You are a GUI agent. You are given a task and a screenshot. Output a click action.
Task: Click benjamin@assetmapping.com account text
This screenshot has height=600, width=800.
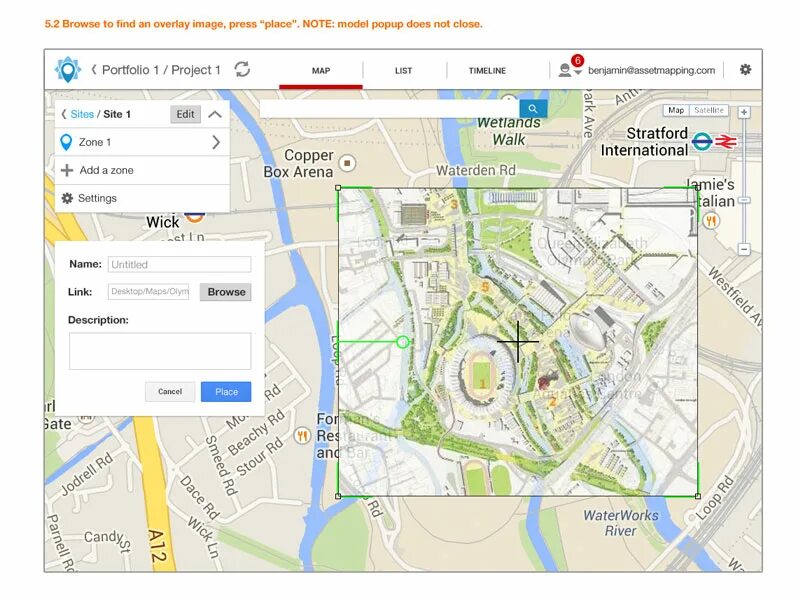pos(651,70)
